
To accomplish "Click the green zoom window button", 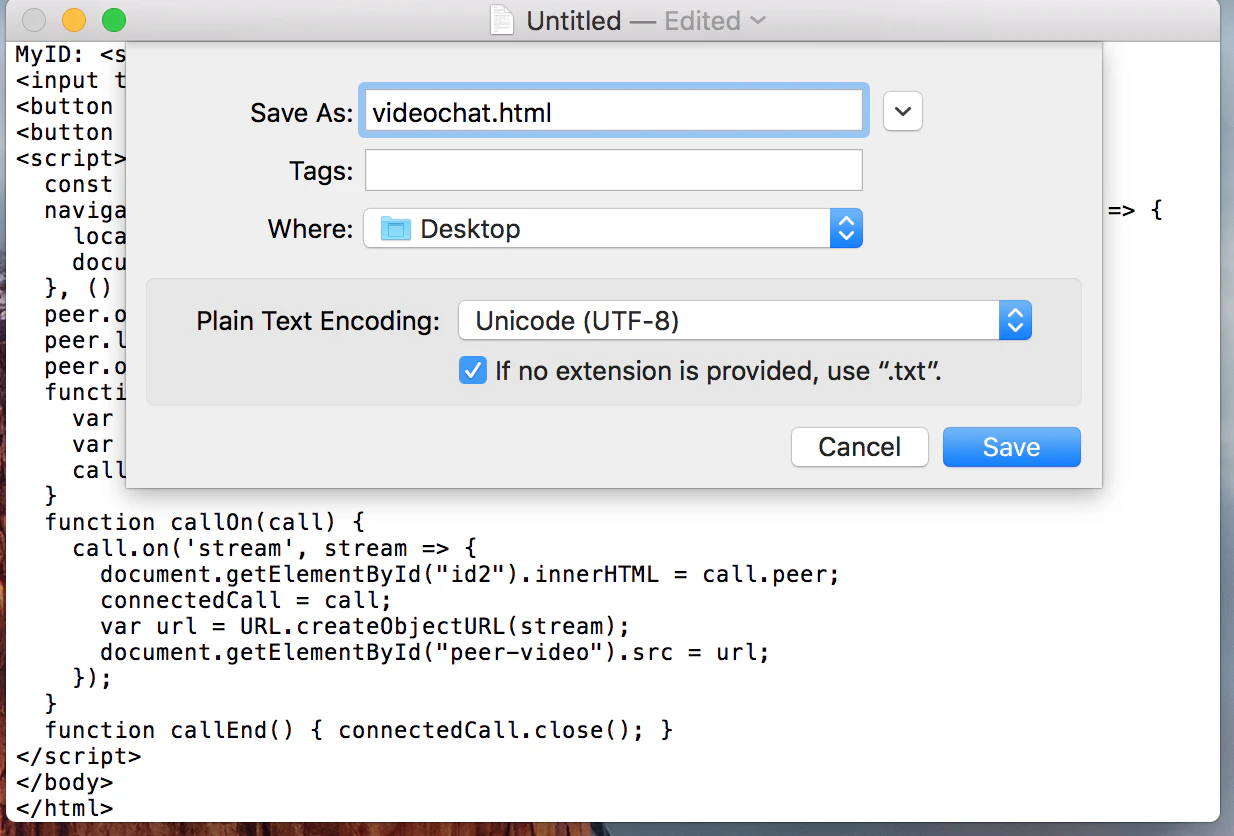I will click(113, 20).
